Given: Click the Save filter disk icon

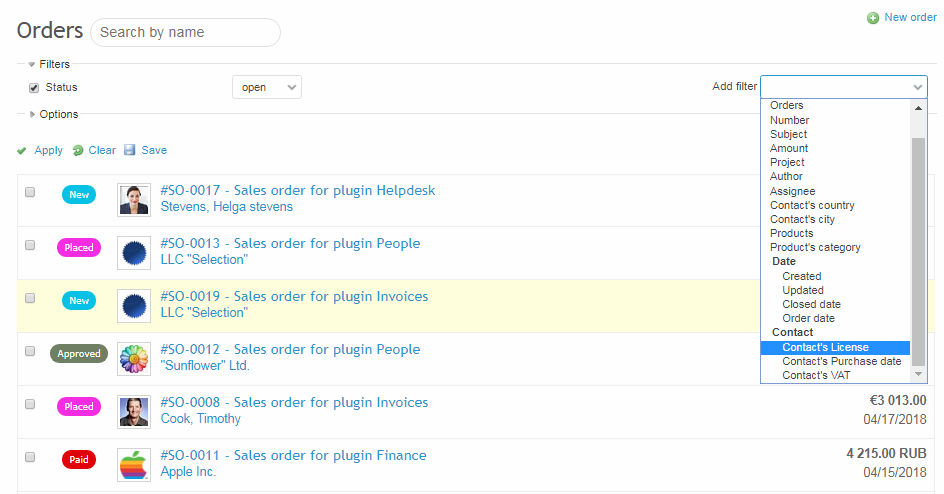Looking at the screenshot, I should pyautogui.click(x=129, y=151).
